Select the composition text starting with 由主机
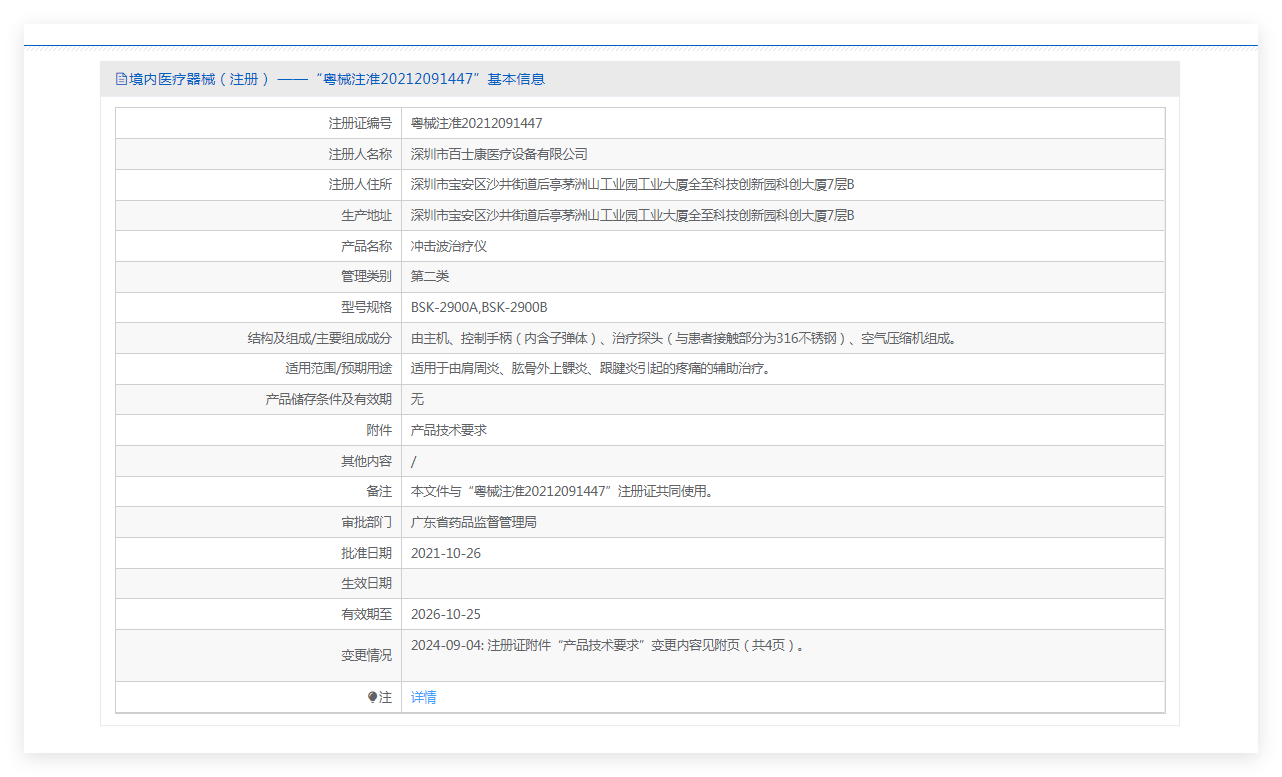This screenshot has height=777, width=1282. (684, 338)
